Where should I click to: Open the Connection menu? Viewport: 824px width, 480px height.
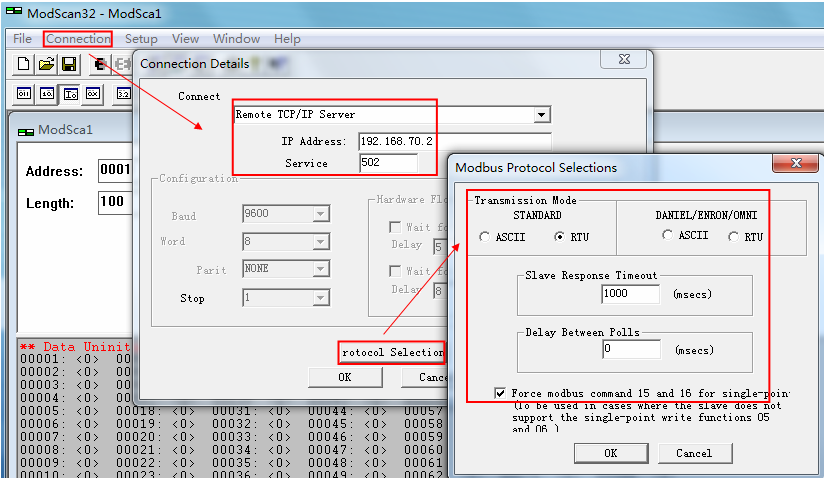(x=78, y=39)
